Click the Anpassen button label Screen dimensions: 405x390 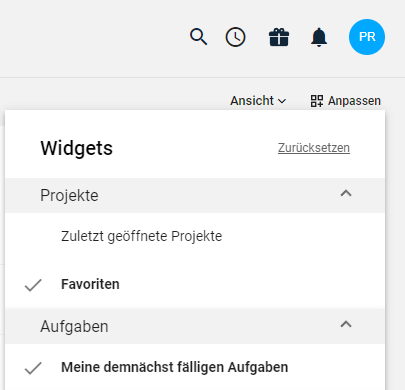(354, 101)
